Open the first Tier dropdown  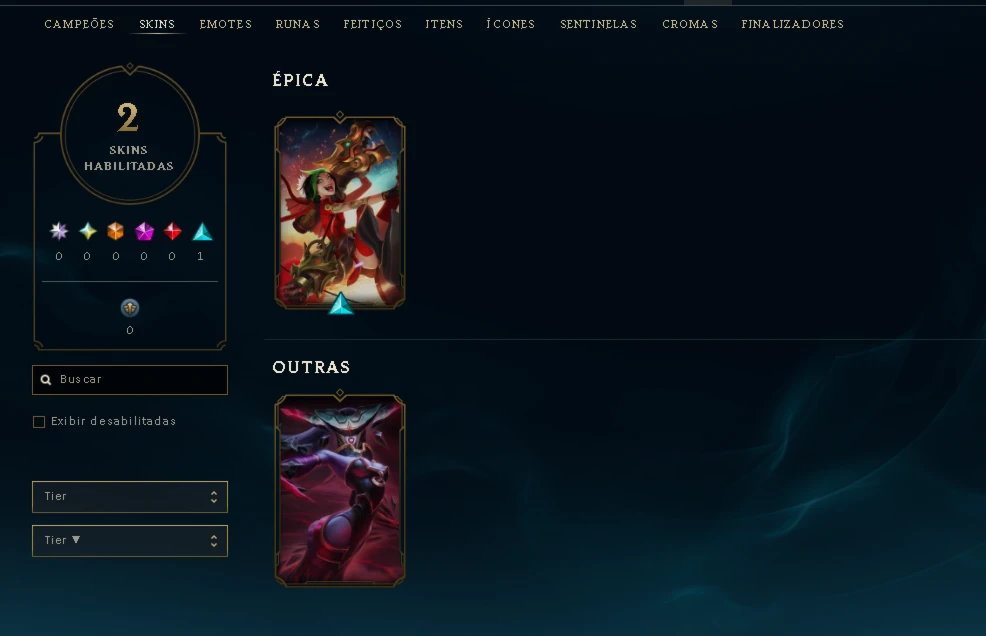pos(130,497)
